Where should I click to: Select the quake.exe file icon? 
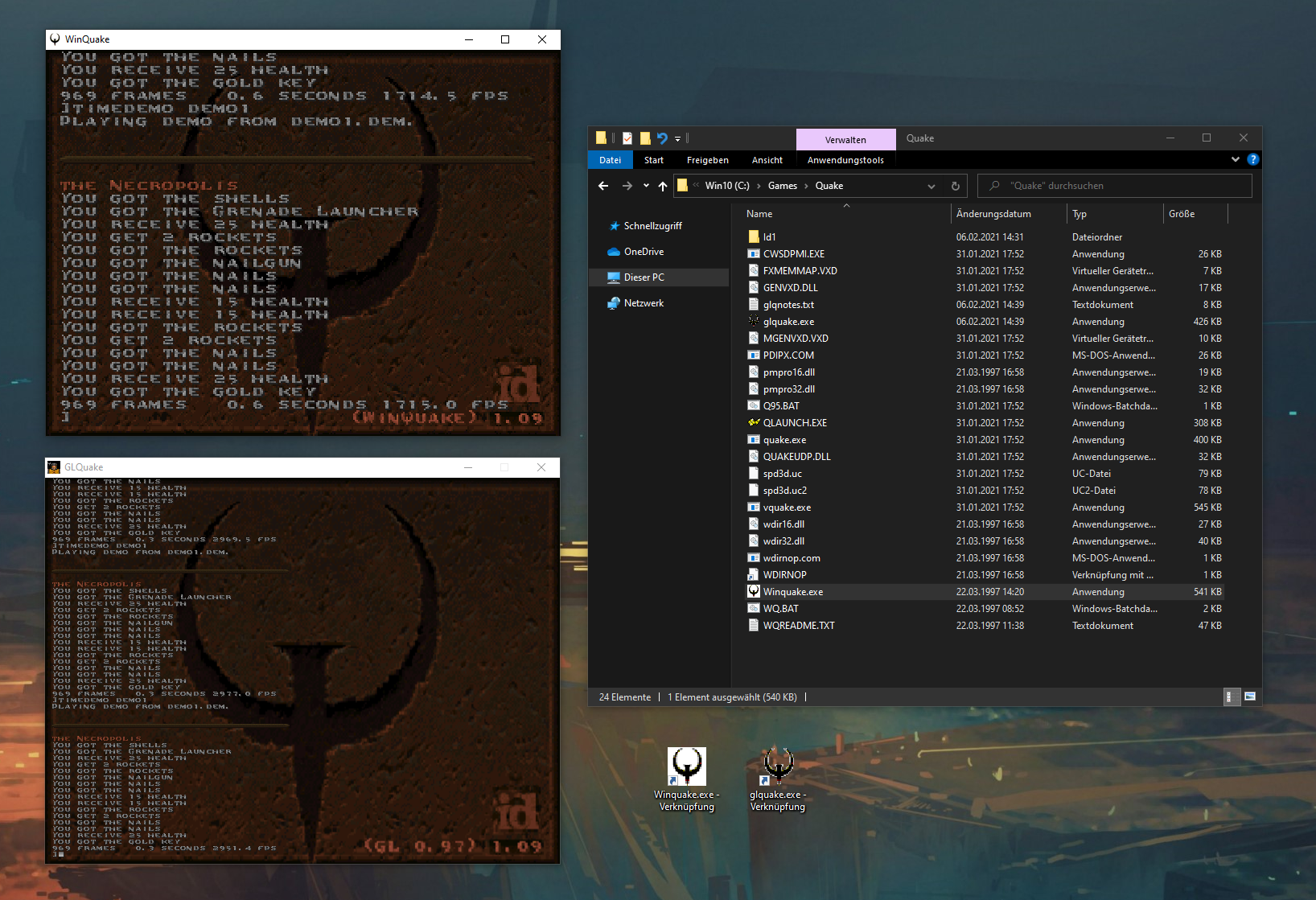coord(754,440)
